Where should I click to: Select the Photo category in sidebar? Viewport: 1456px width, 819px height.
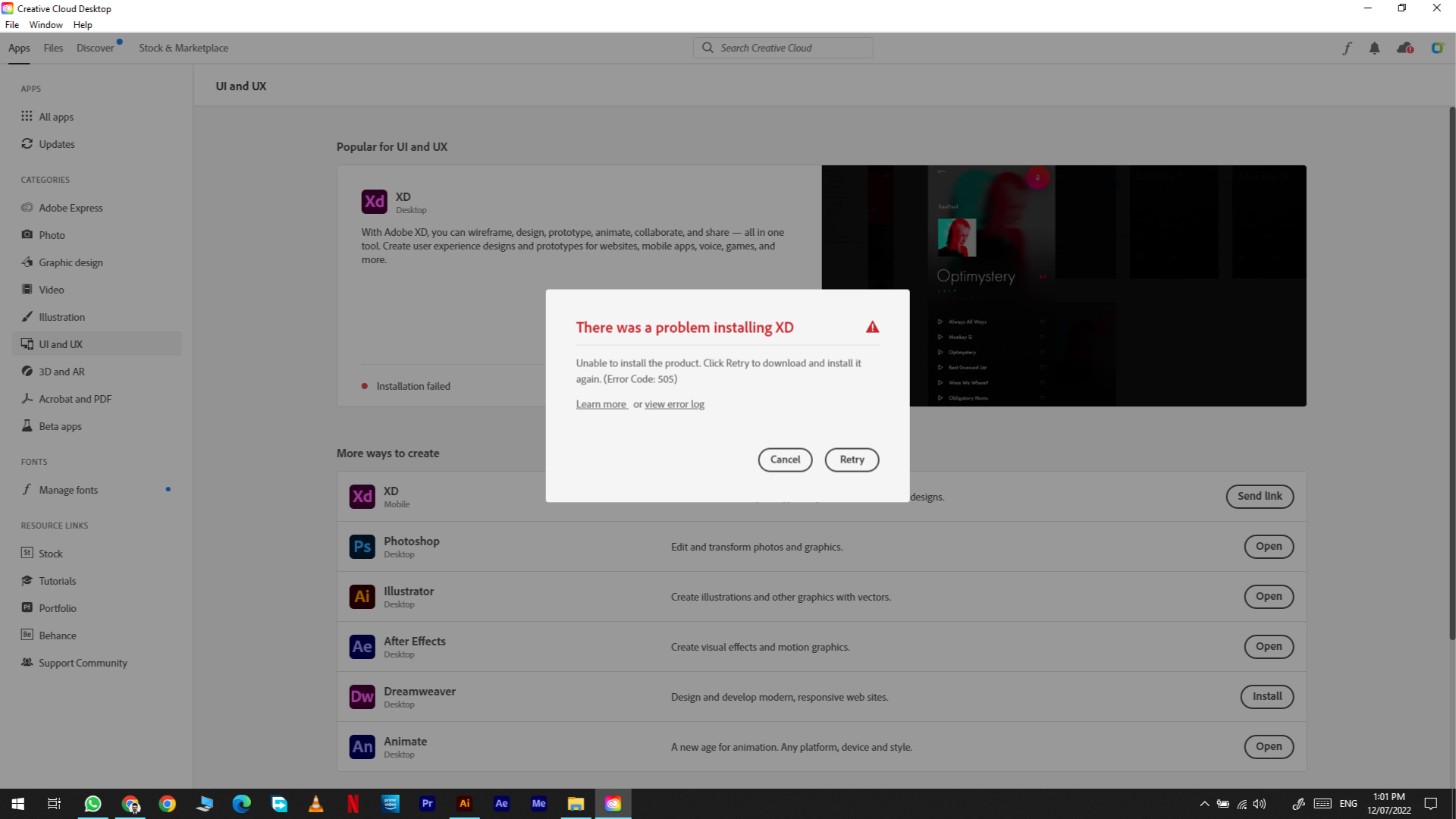[x=52, y=234]
